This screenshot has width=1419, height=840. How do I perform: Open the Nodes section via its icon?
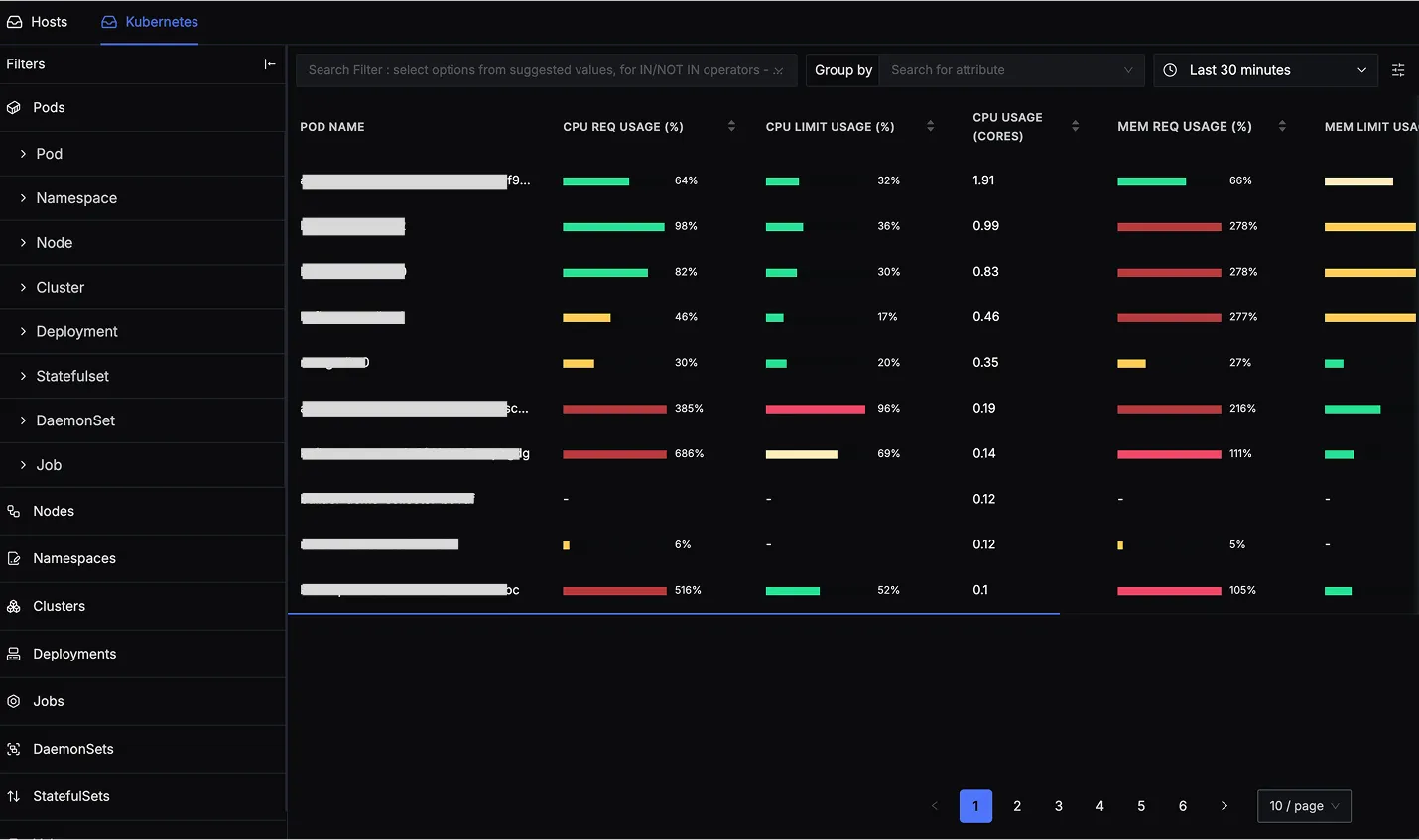14,511
